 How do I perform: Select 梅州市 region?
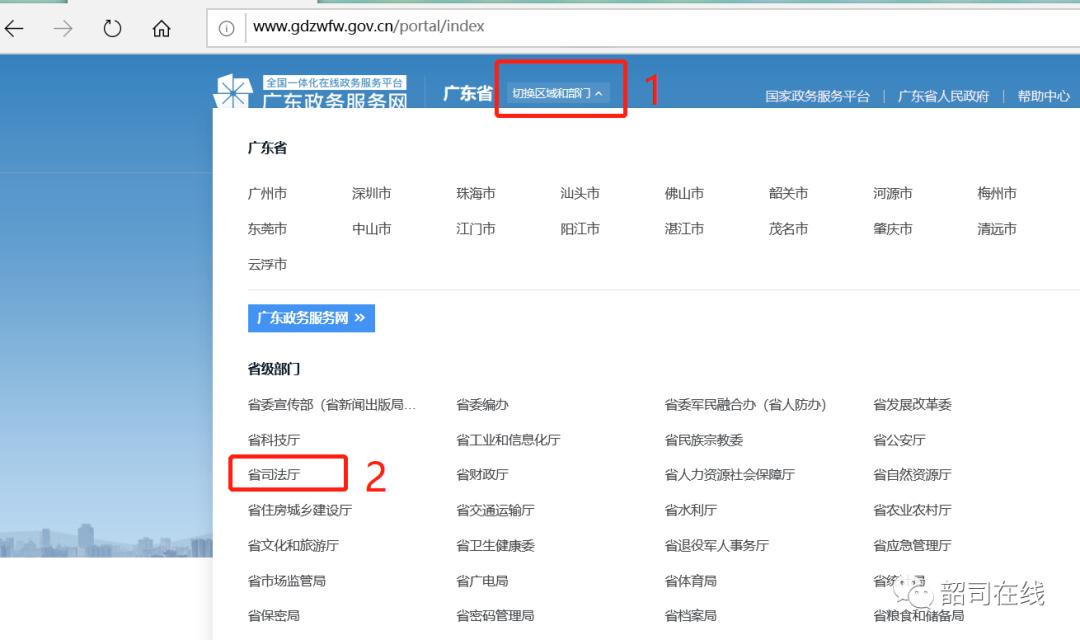[997, 194]
